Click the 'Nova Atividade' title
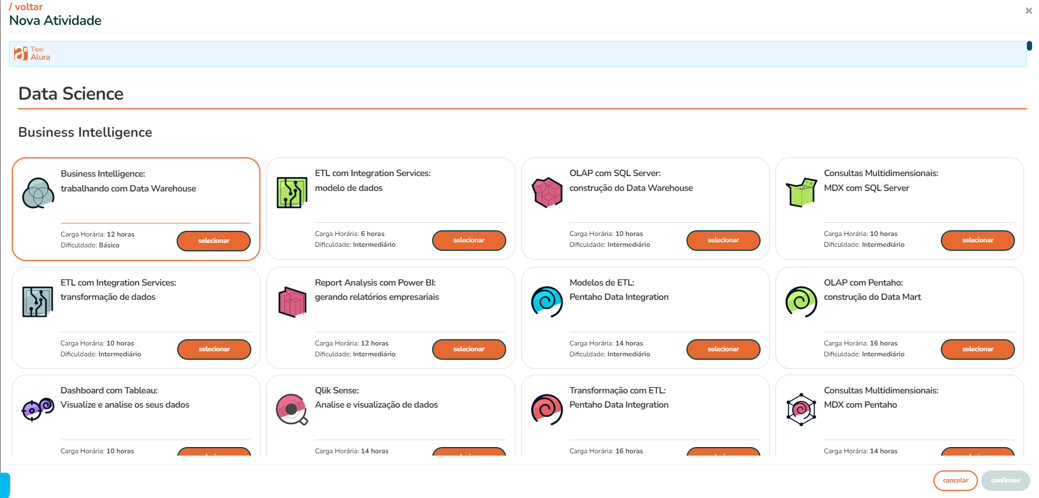Screen dimensions: 1039x498 tap(55, 21)
